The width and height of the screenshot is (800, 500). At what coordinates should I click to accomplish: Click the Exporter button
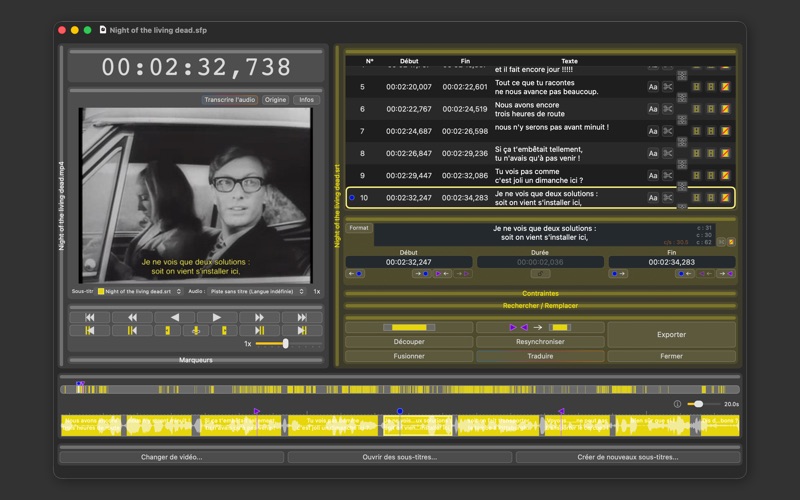click(671, 335)
